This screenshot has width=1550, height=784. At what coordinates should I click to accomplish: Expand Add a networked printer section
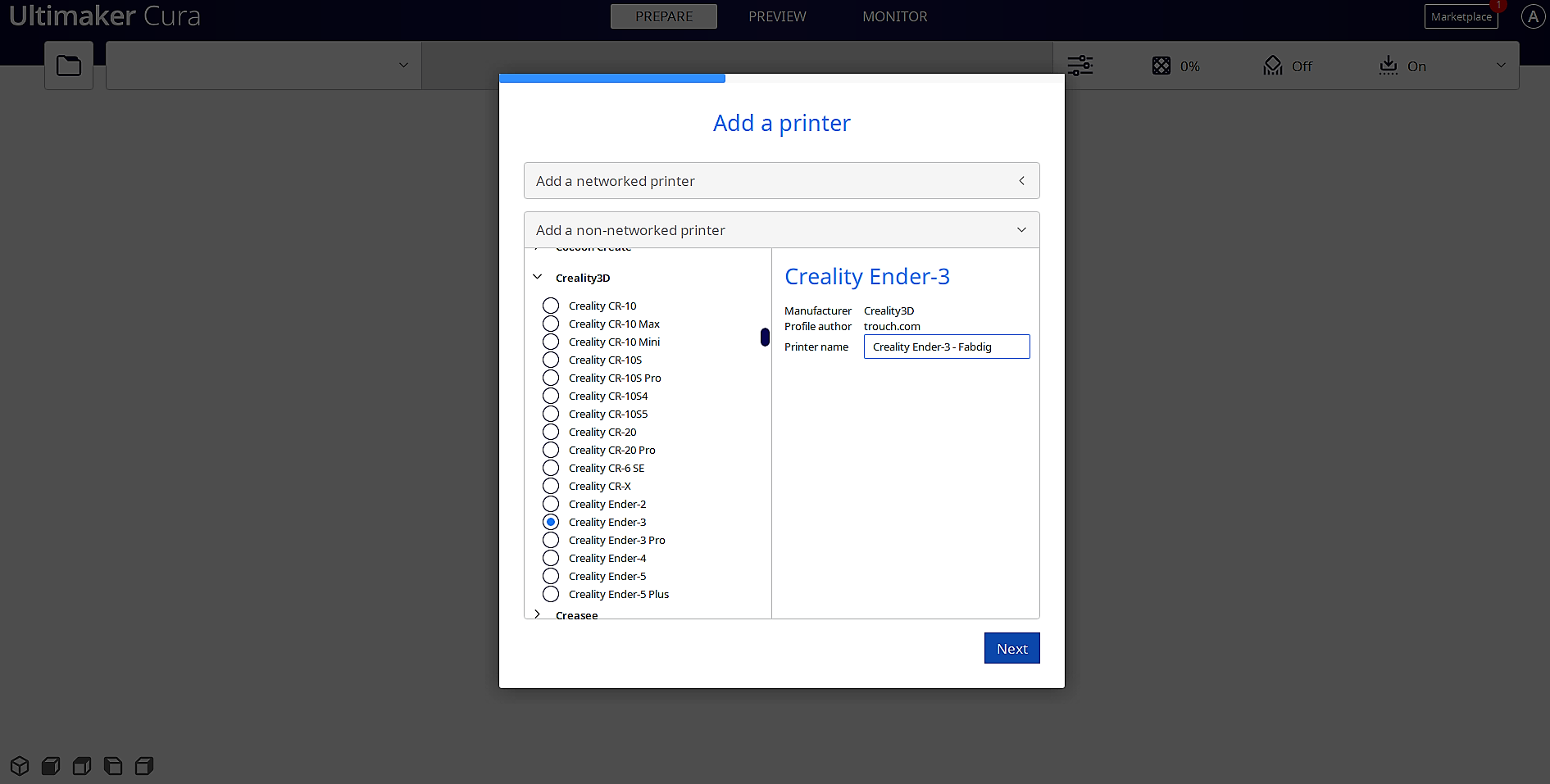point(781,180)
